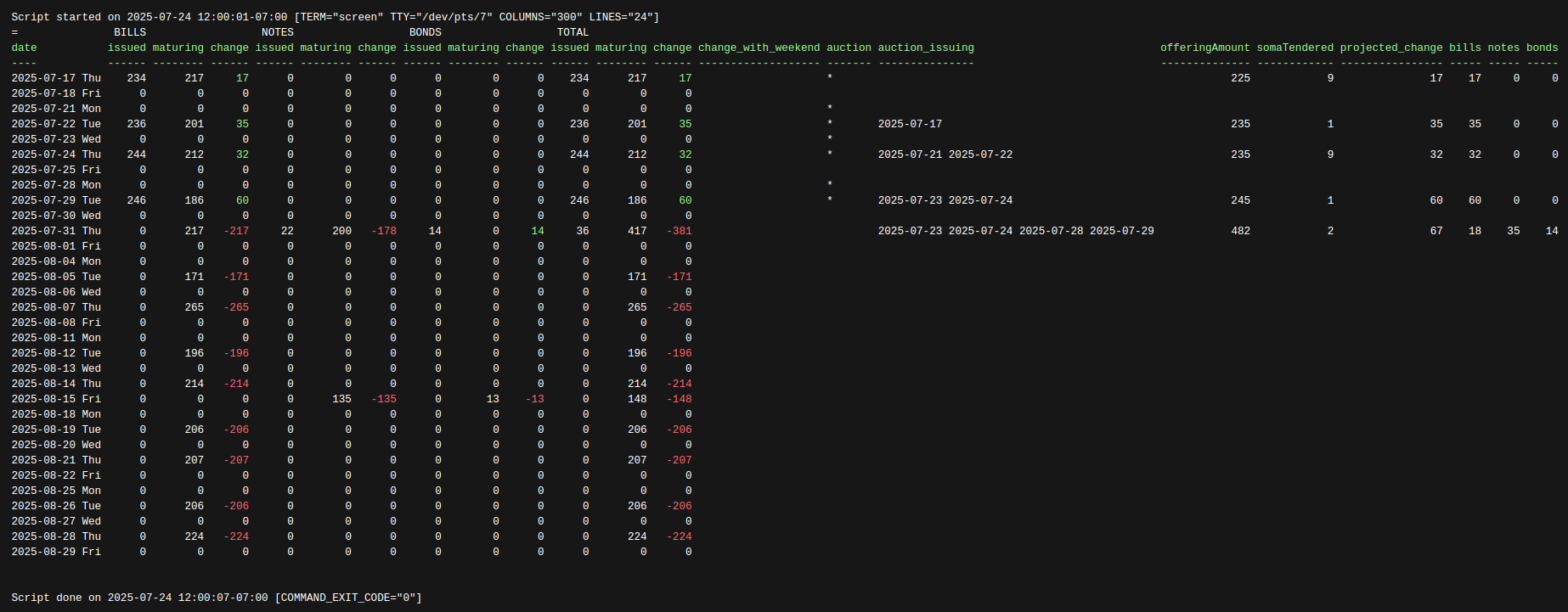Click the red '-265' bills change value
The image size is (1568, 612).
click(x=236, y=307)
